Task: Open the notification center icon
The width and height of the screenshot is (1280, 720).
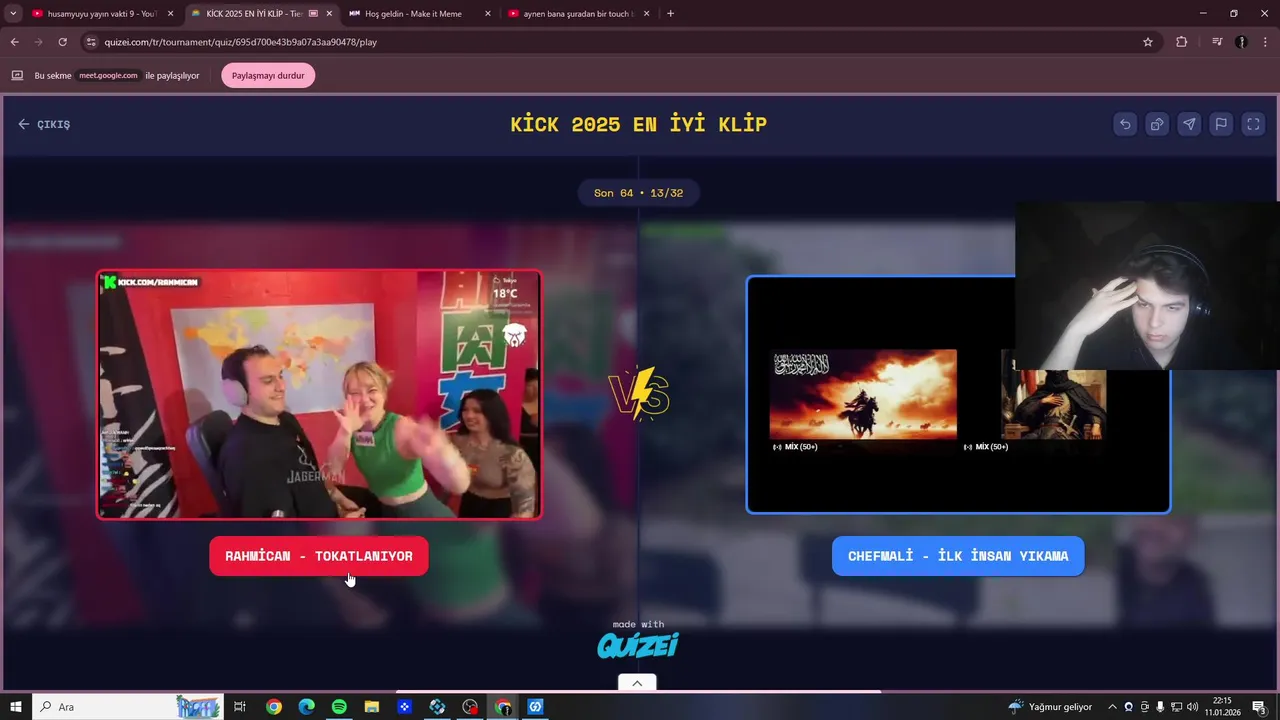Action: tap(1259, 707)
